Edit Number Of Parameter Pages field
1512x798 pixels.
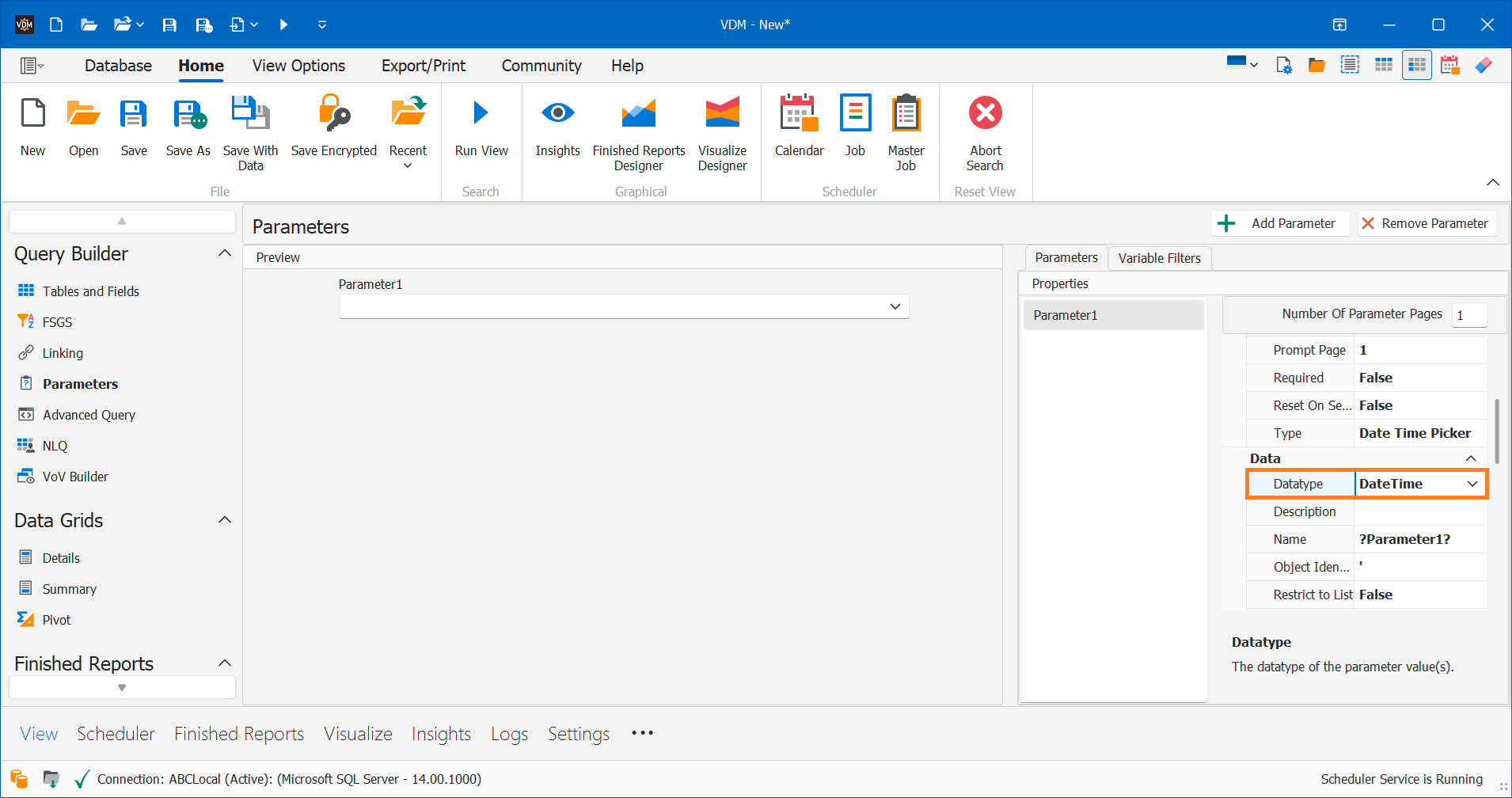pyautogui.click(x=1469, y=314)
